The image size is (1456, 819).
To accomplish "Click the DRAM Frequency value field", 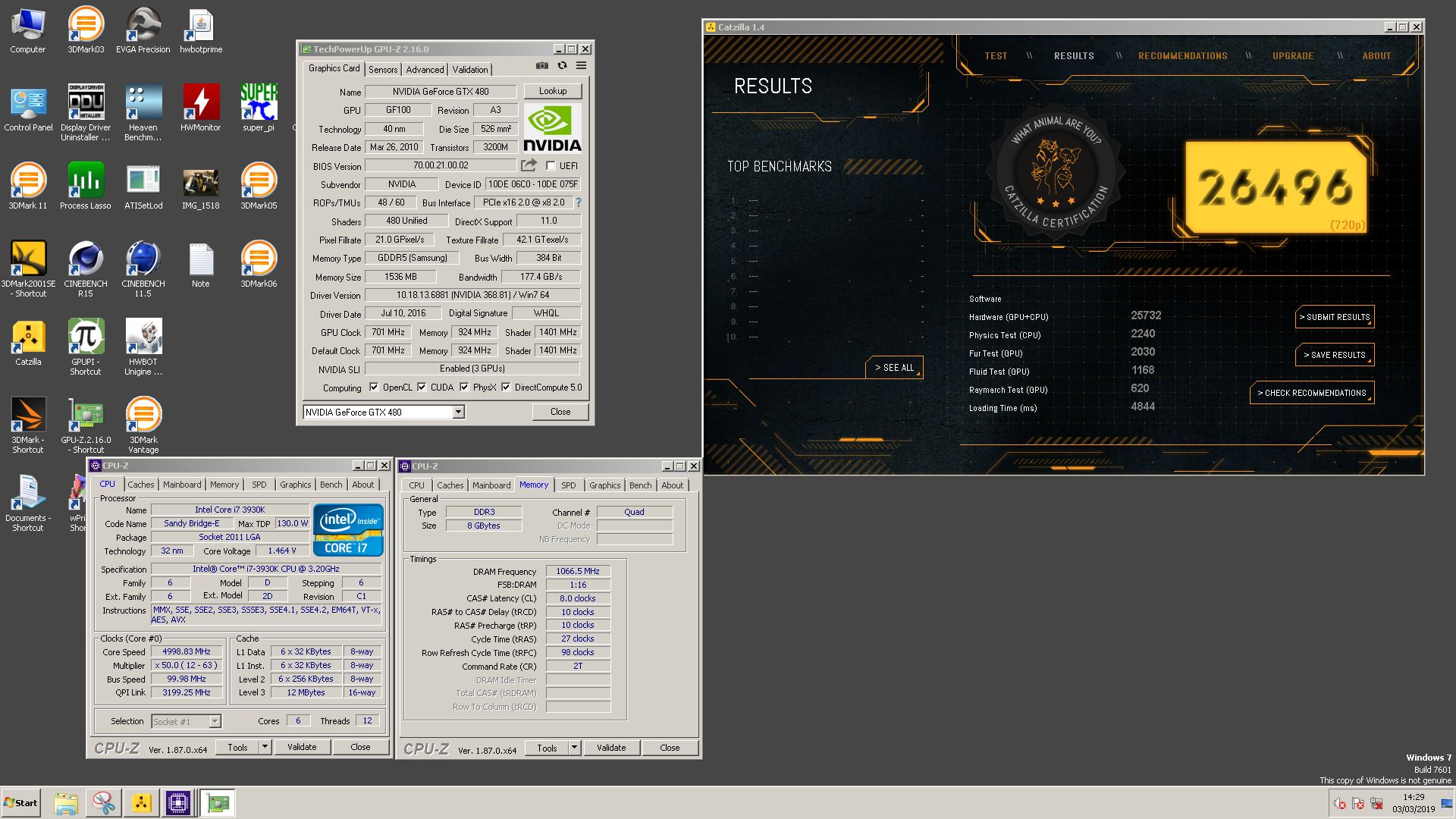I will pyautogui.click(x=578, y=571).
